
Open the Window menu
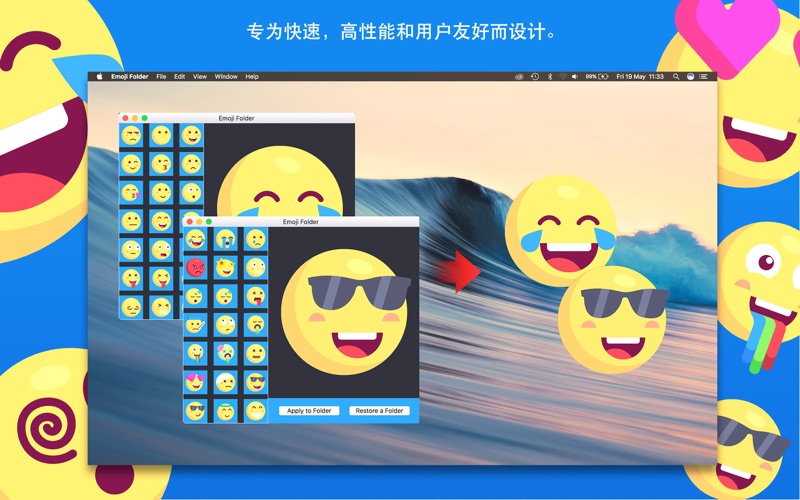pyautogui.click(x=226, y=77)
